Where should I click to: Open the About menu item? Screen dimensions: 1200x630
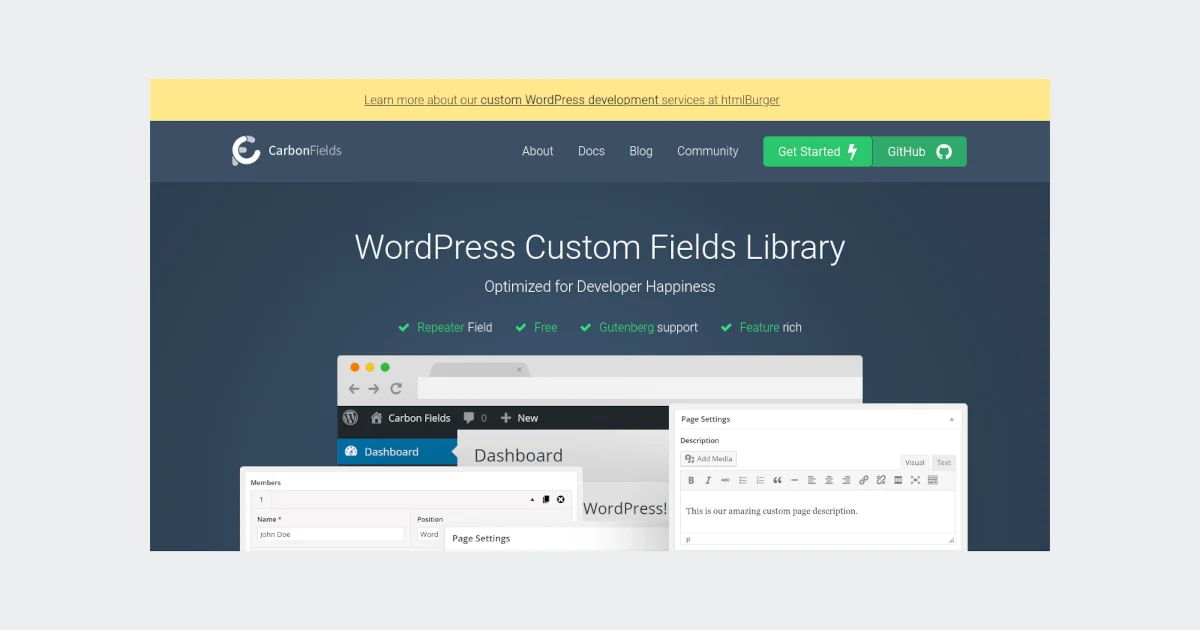point(537,152)
